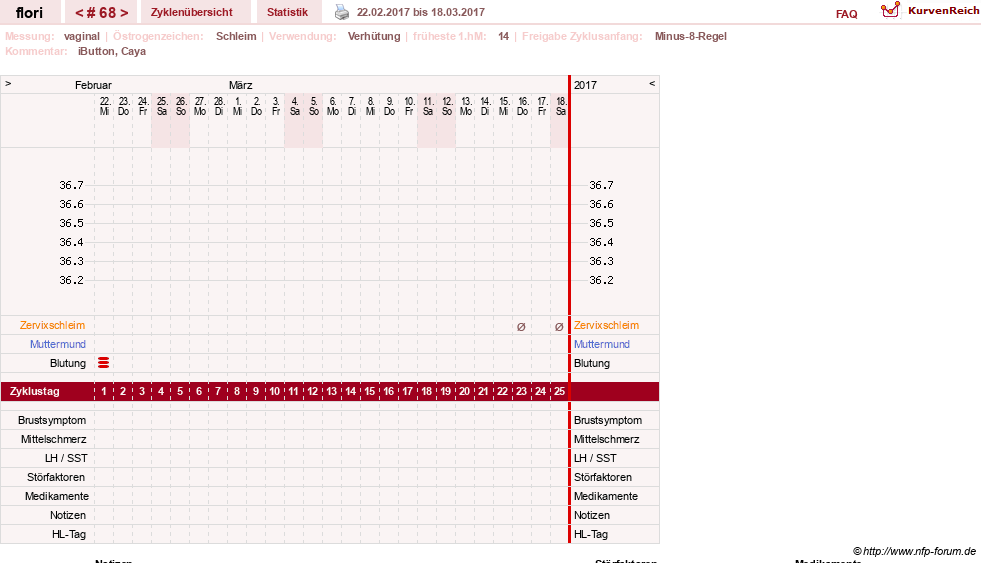Click the red heavy bleeding icon on day 1
The width and height of the screenshot is (981, 563).
coord(104,363)
